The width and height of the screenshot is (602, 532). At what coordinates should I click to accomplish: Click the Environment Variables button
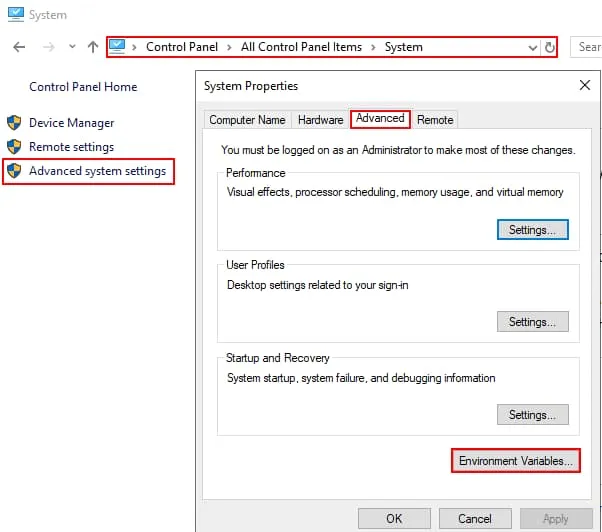coord(515,461)
